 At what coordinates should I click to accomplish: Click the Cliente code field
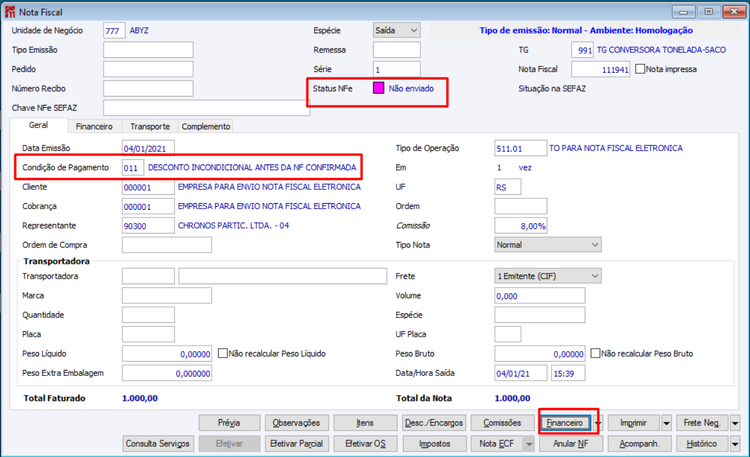[x=148, y=187]
